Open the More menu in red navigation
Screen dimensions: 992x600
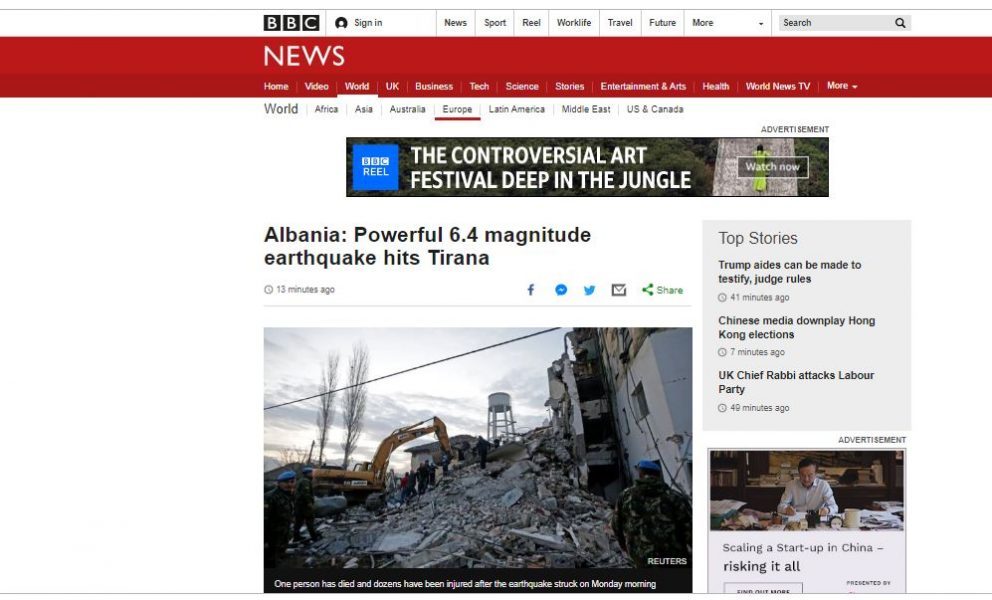pos(841,85)
